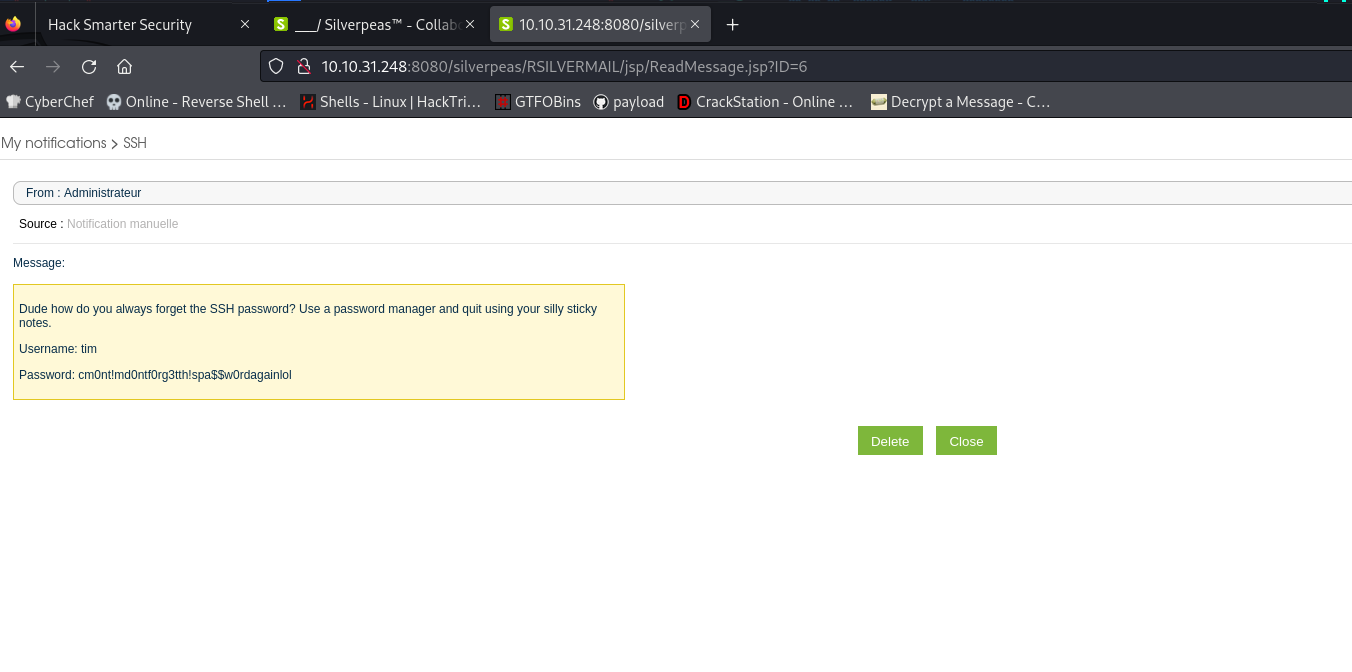Viewport: 1352px width, 672px height.
Task: Click Notification manuelle source text
Action: 122,224
